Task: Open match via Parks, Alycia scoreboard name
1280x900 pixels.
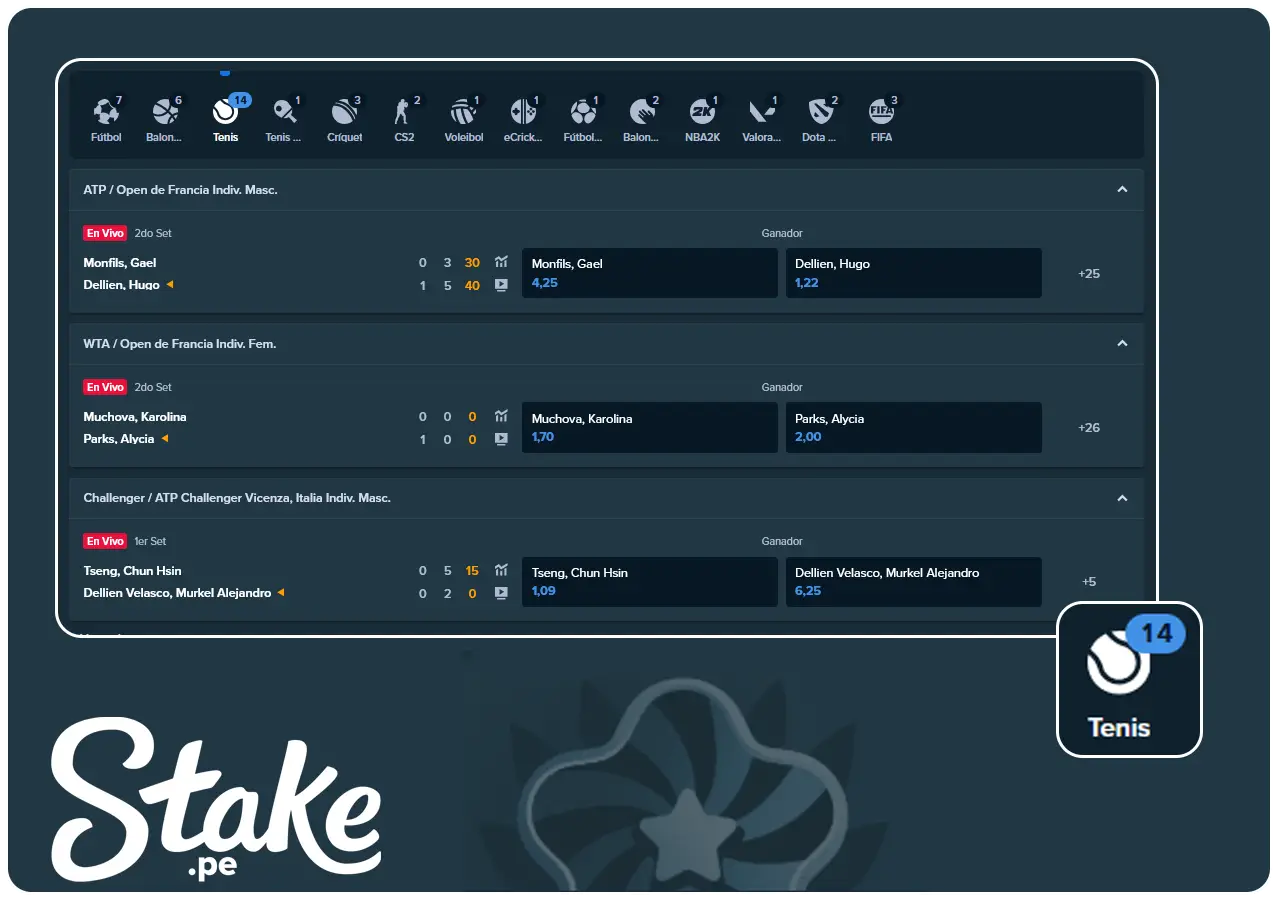Action: (x=119, y=439)
